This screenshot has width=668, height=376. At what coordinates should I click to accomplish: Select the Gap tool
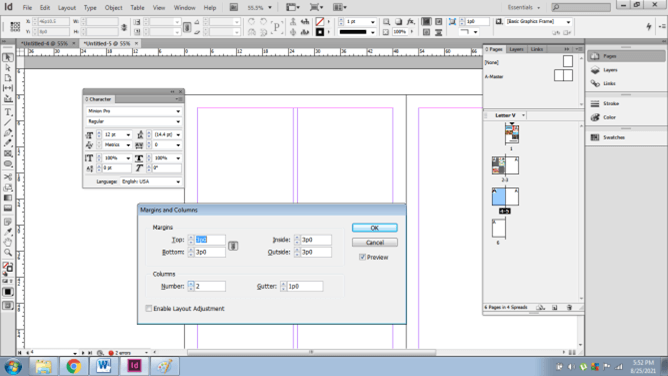coord(8,88)
